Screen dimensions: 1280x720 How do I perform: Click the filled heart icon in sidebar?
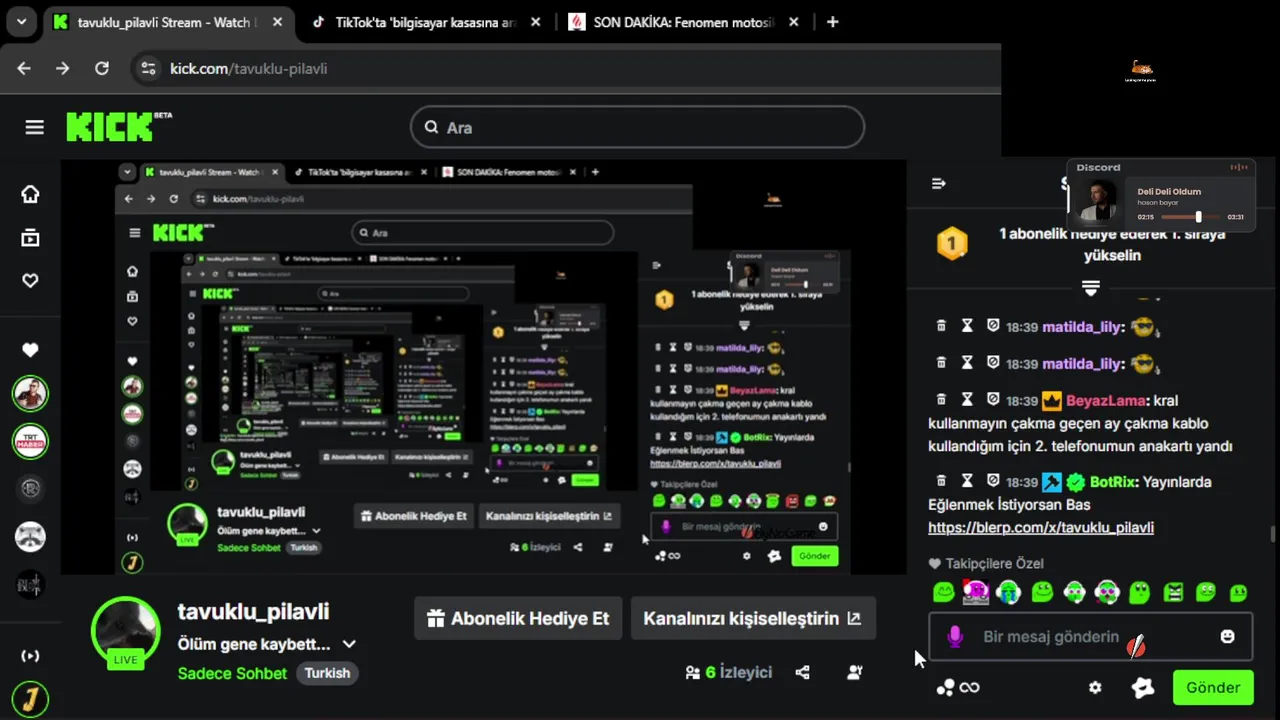click(x=30, y=350)
